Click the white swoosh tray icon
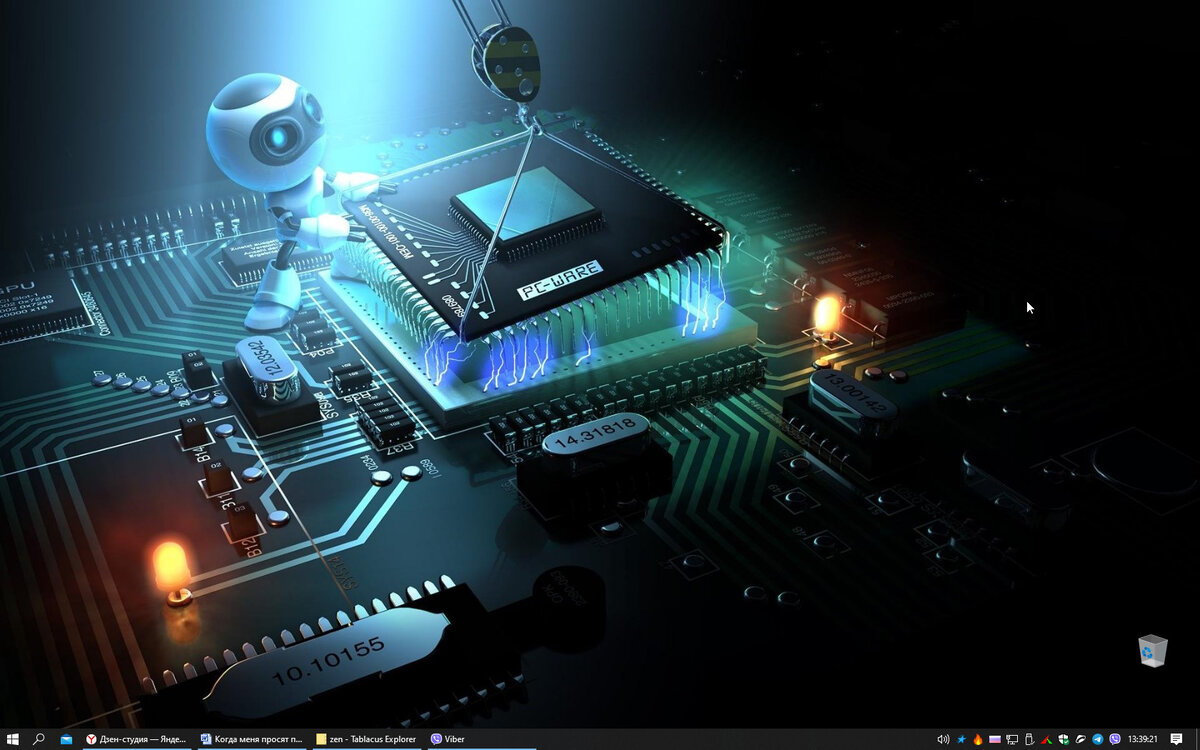Image resolution: width=1200 pixels, height=750 pixels. (1080, 739)
